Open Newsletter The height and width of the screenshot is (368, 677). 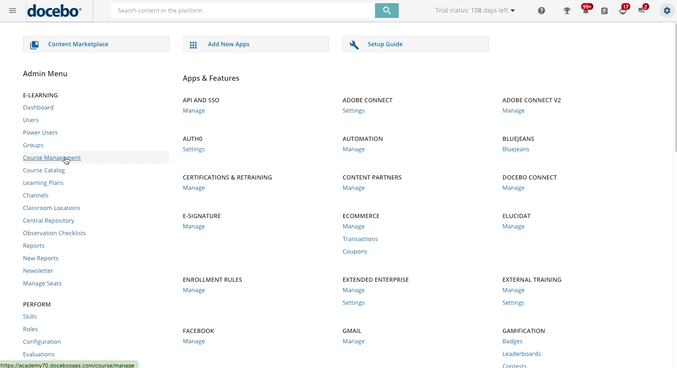point(38,271)
